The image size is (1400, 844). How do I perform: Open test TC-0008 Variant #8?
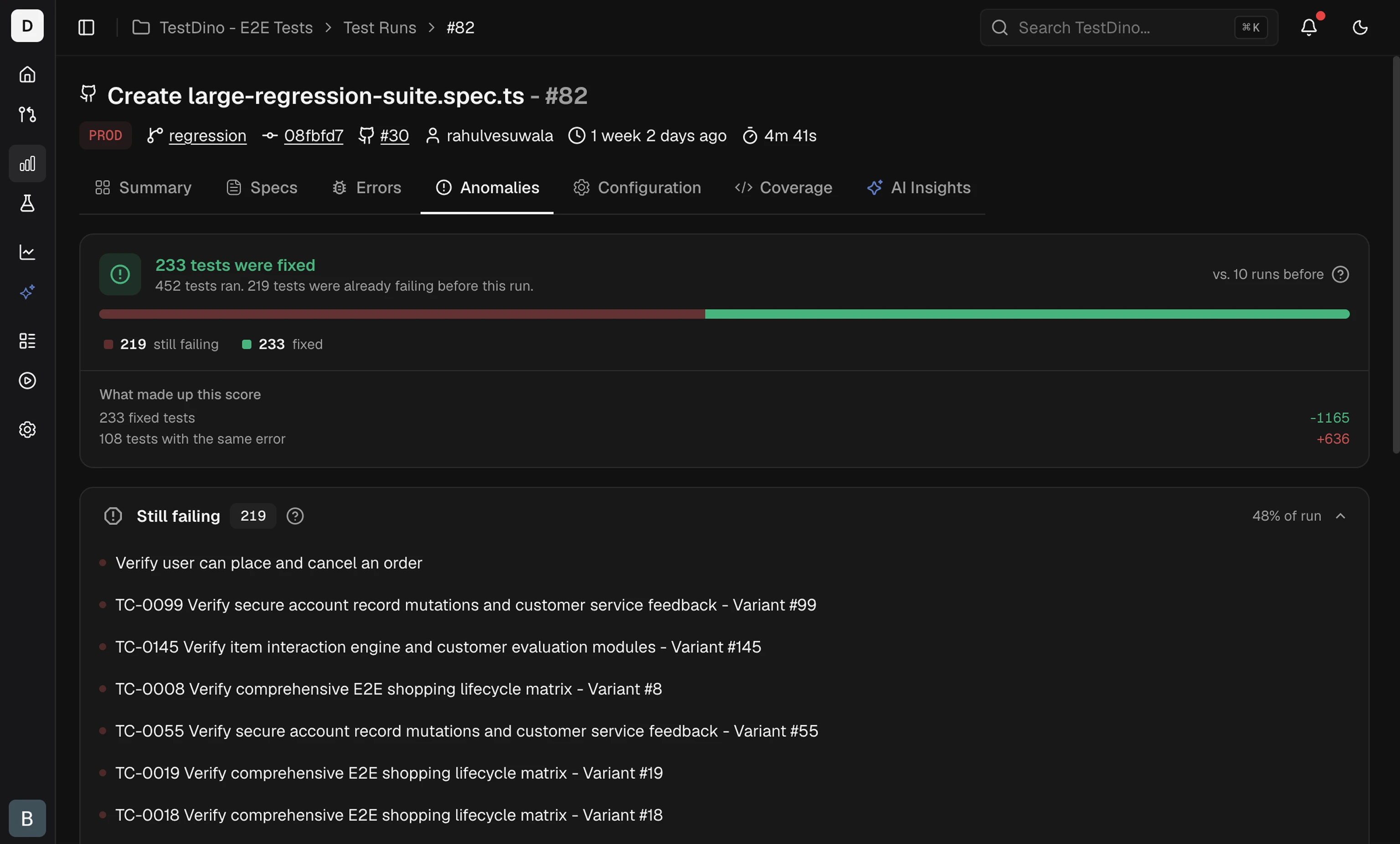click(389, 690)
